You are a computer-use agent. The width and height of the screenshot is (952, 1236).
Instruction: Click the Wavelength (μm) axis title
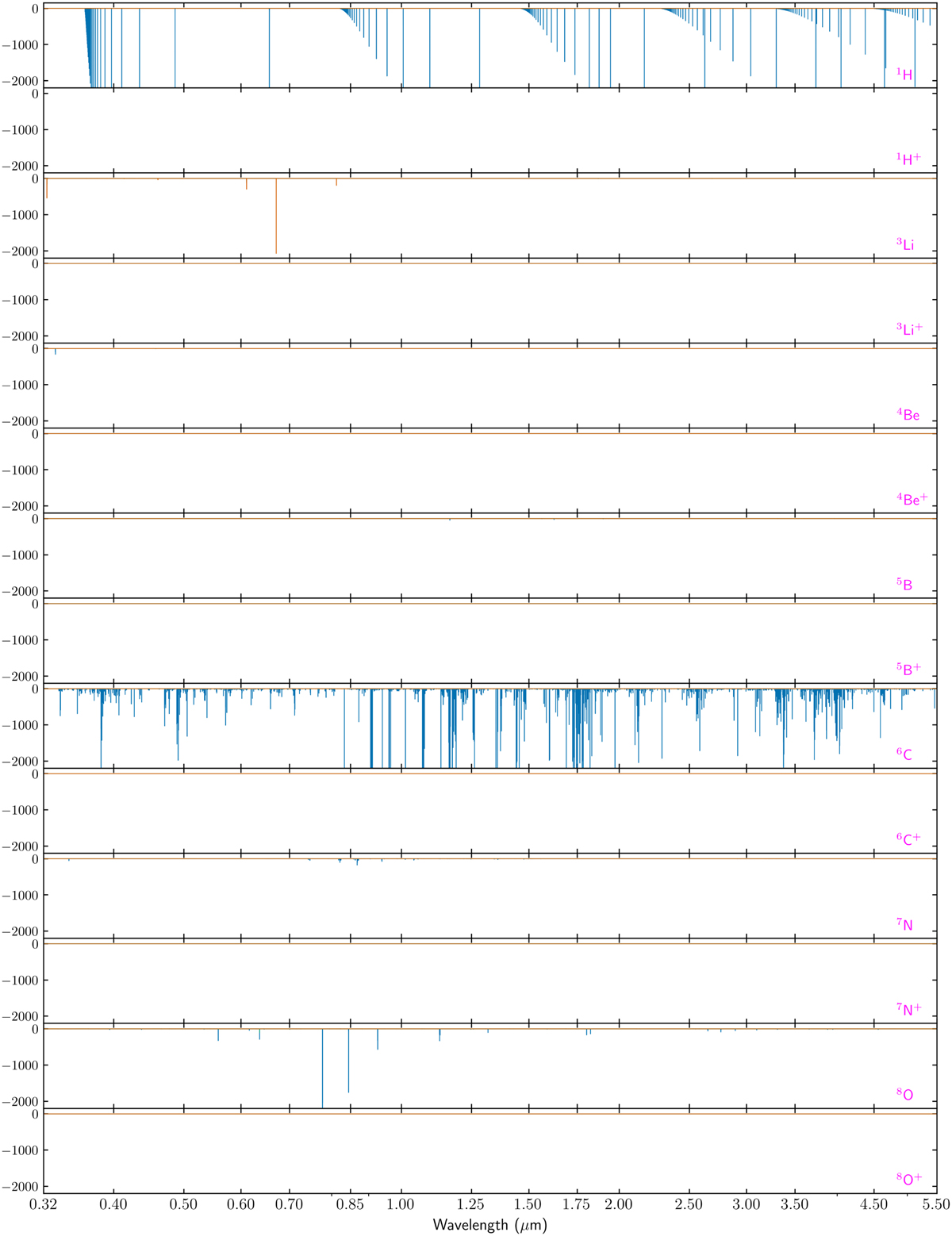point(489,1225)
